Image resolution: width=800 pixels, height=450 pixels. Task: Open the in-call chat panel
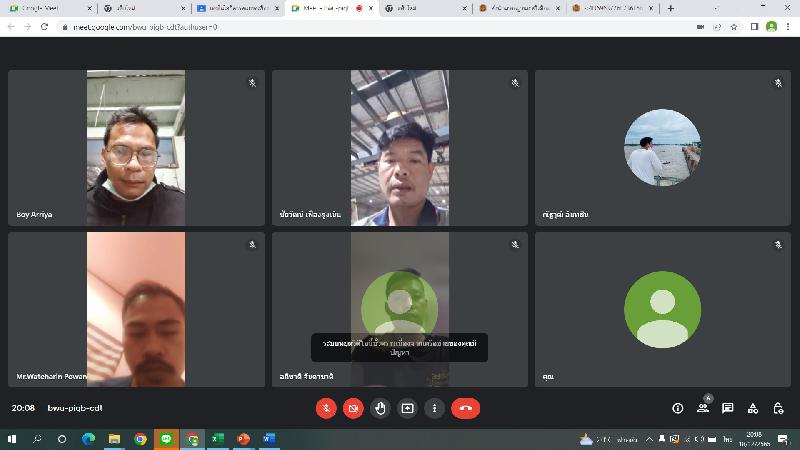(728, 408)
